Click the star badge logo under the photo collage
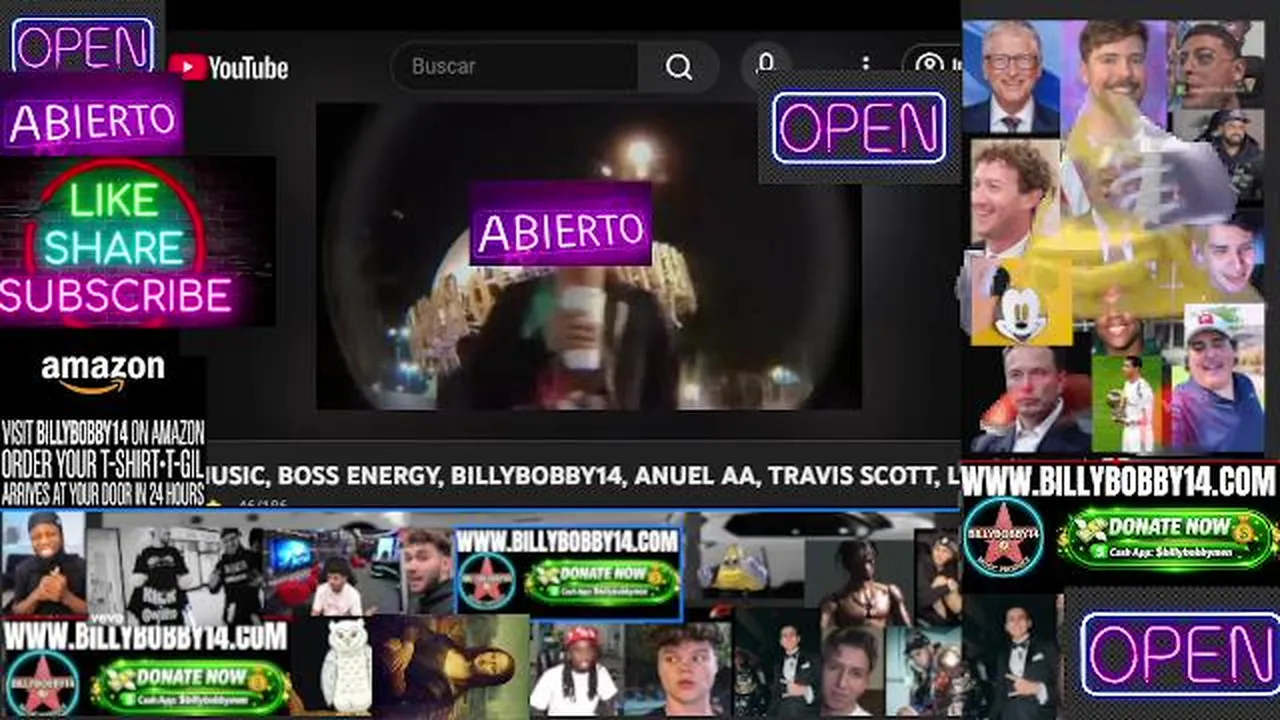The width and height of the screenshot is (1280, 720). [1003, 538]
